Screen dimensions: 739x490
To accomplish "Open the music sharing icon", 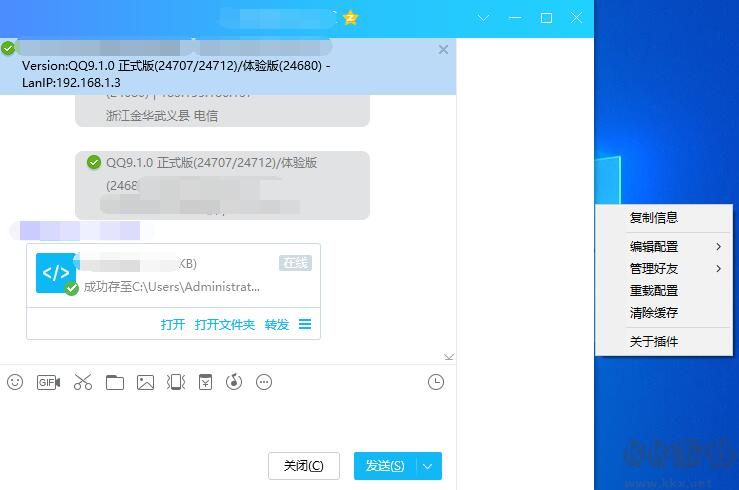I will (x=234, y=382).
